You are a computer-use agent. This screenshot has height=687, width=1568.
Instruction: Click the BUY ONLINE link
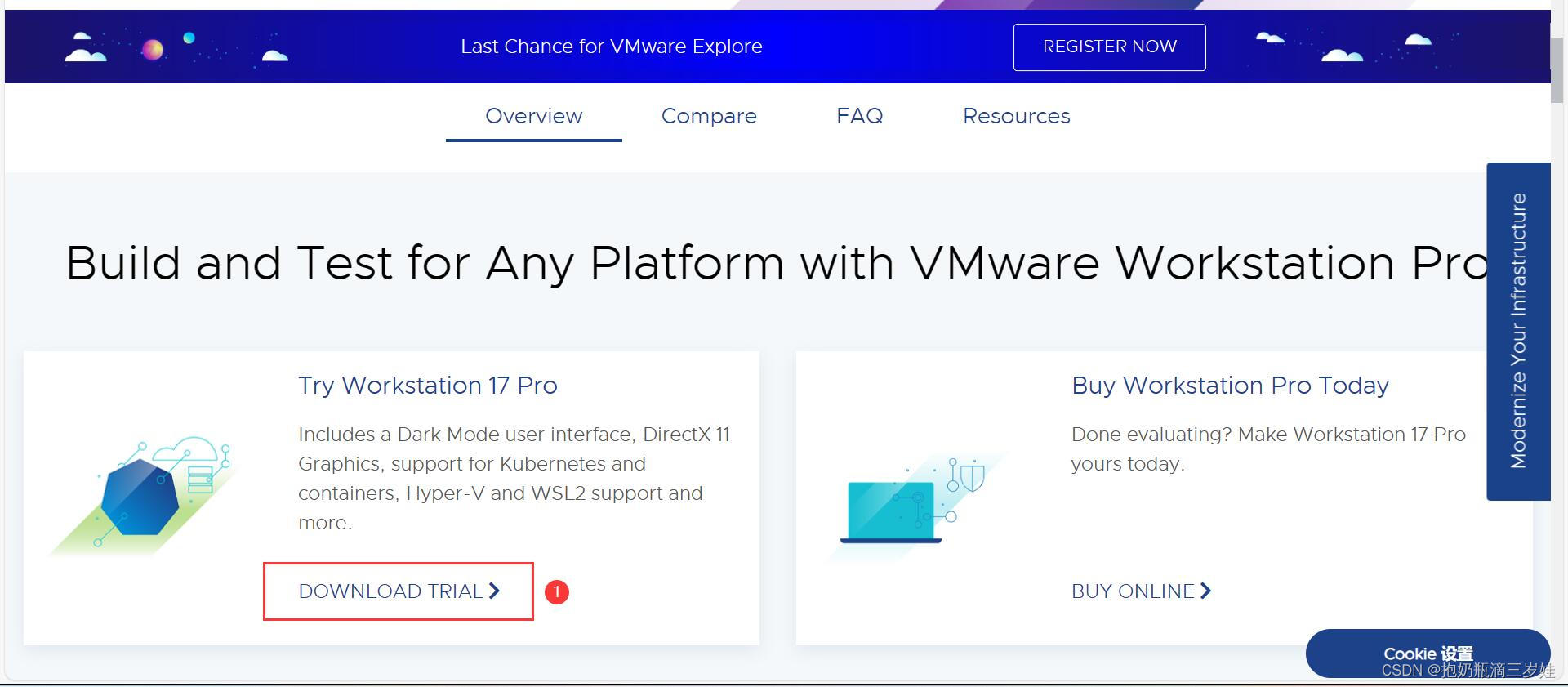1141,591
